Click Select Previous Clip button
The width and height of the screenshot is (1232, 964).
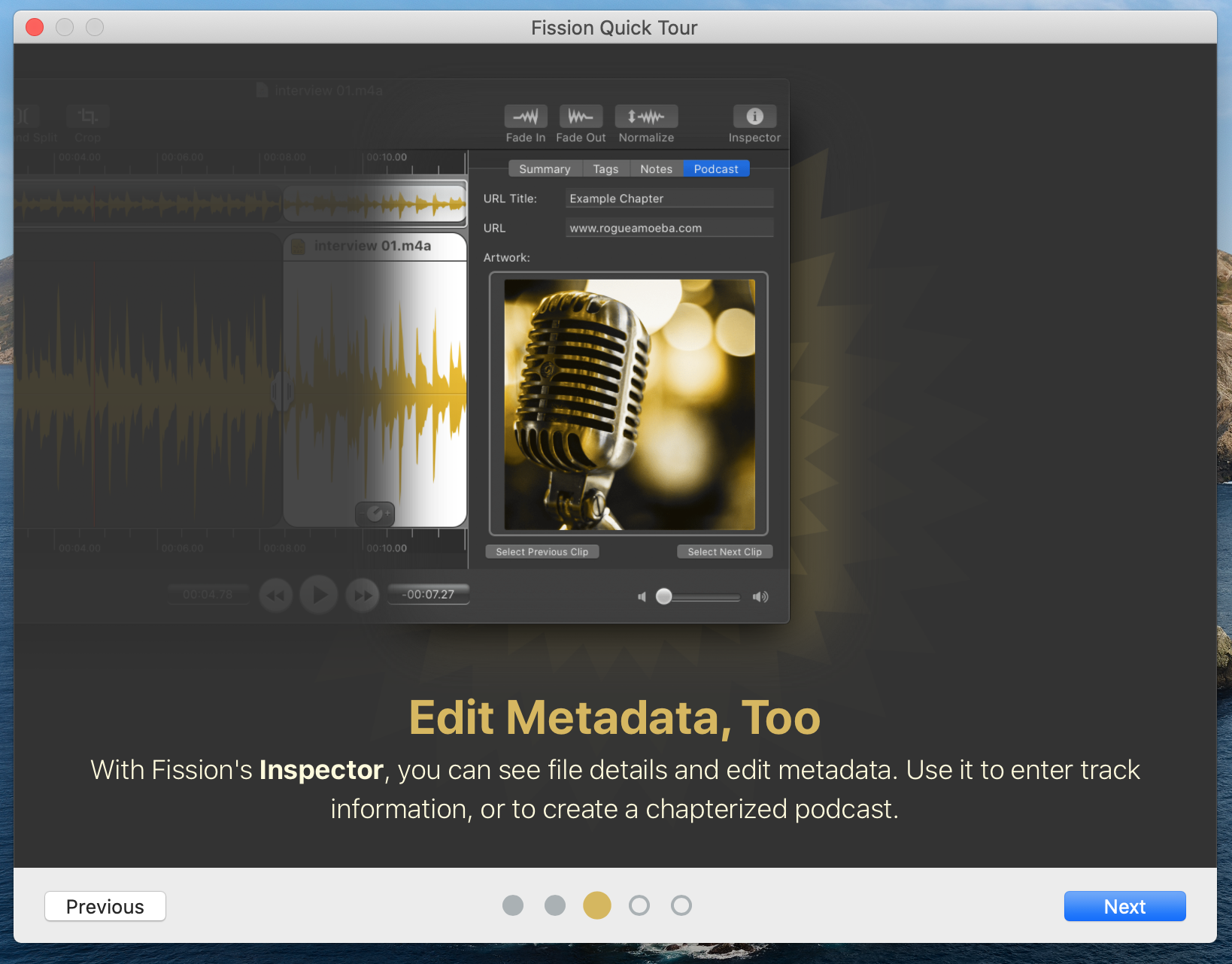tap(542, 552)
